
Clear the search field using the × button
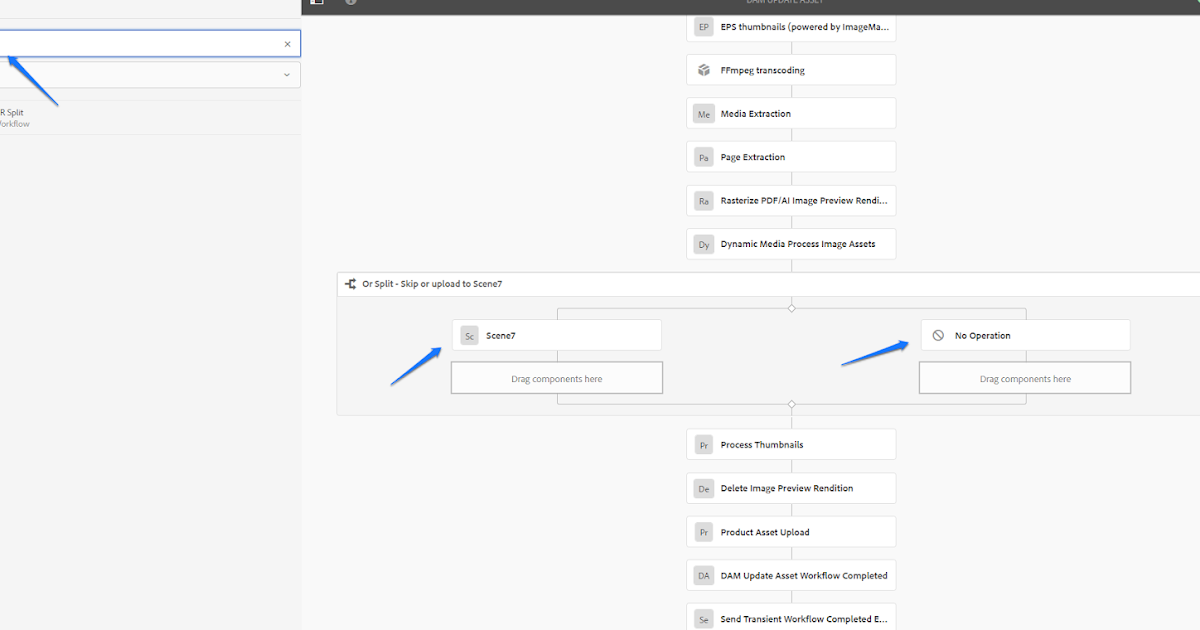point(287,43)
